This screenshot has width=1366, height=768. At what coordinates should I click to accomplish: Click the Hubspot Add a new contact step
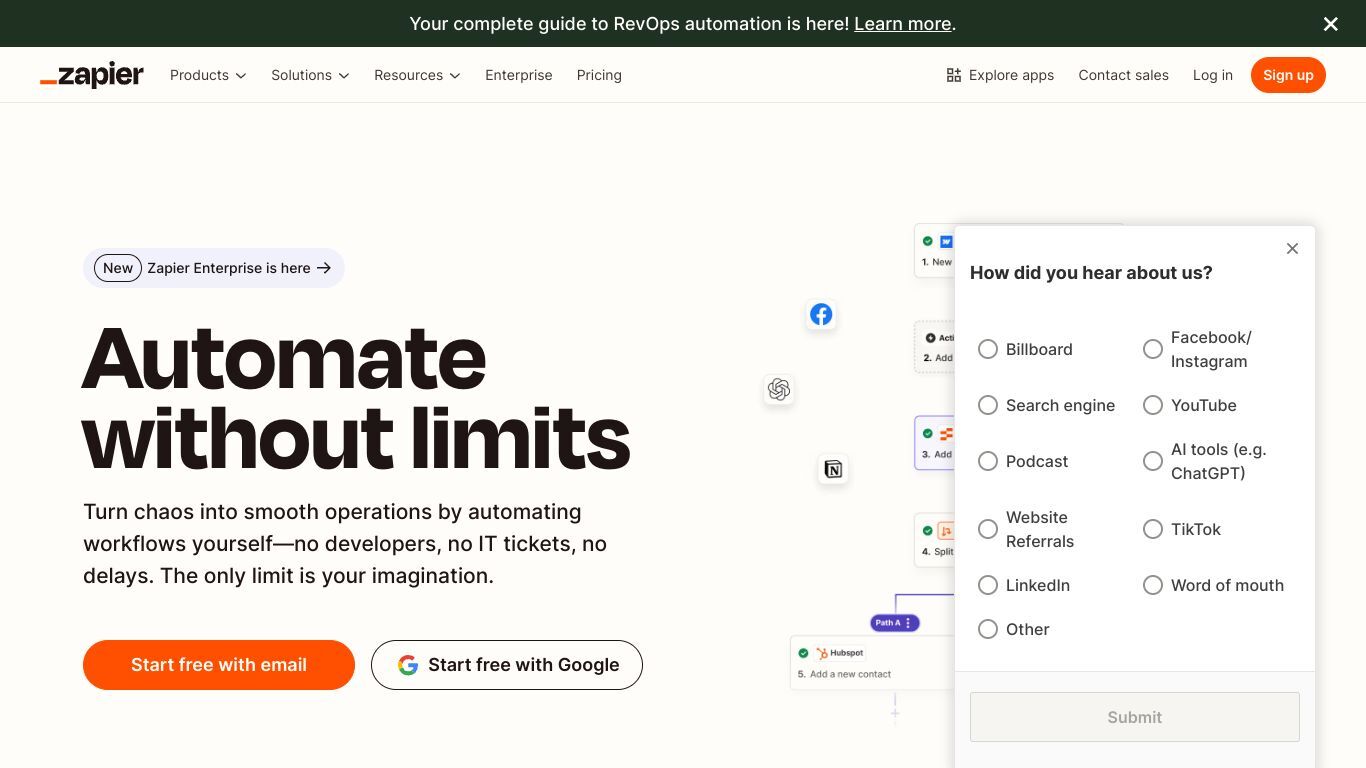coord(872,663)
